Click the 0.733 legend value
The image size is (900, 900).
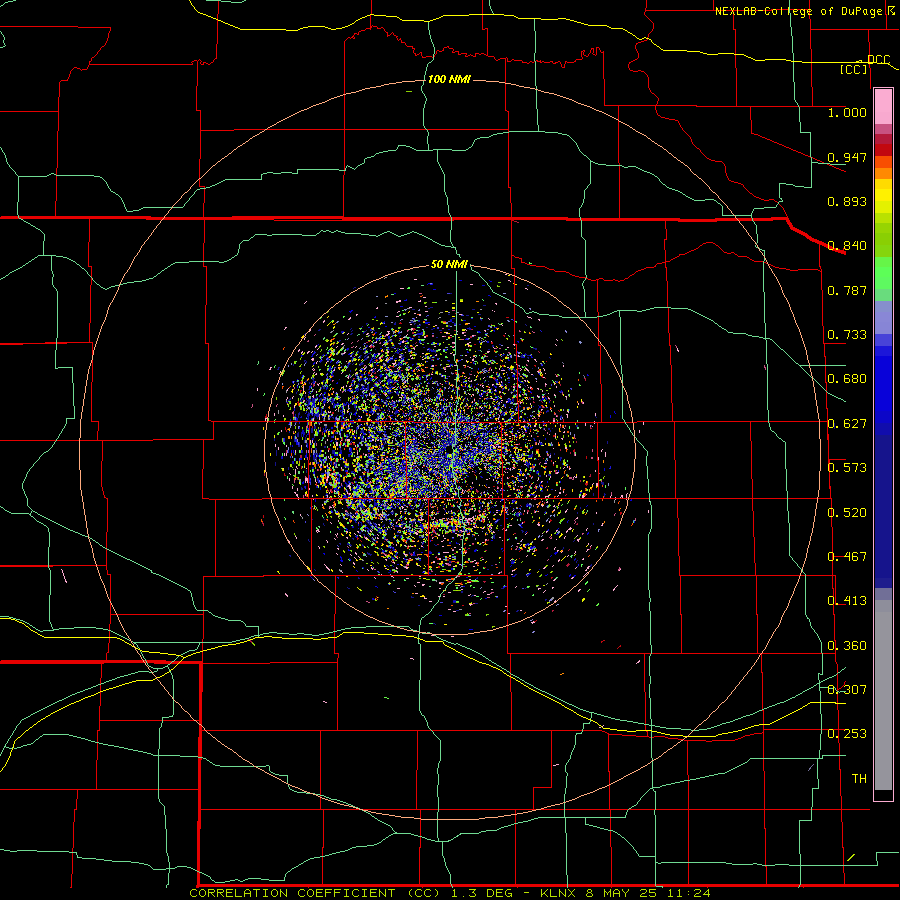847,334
